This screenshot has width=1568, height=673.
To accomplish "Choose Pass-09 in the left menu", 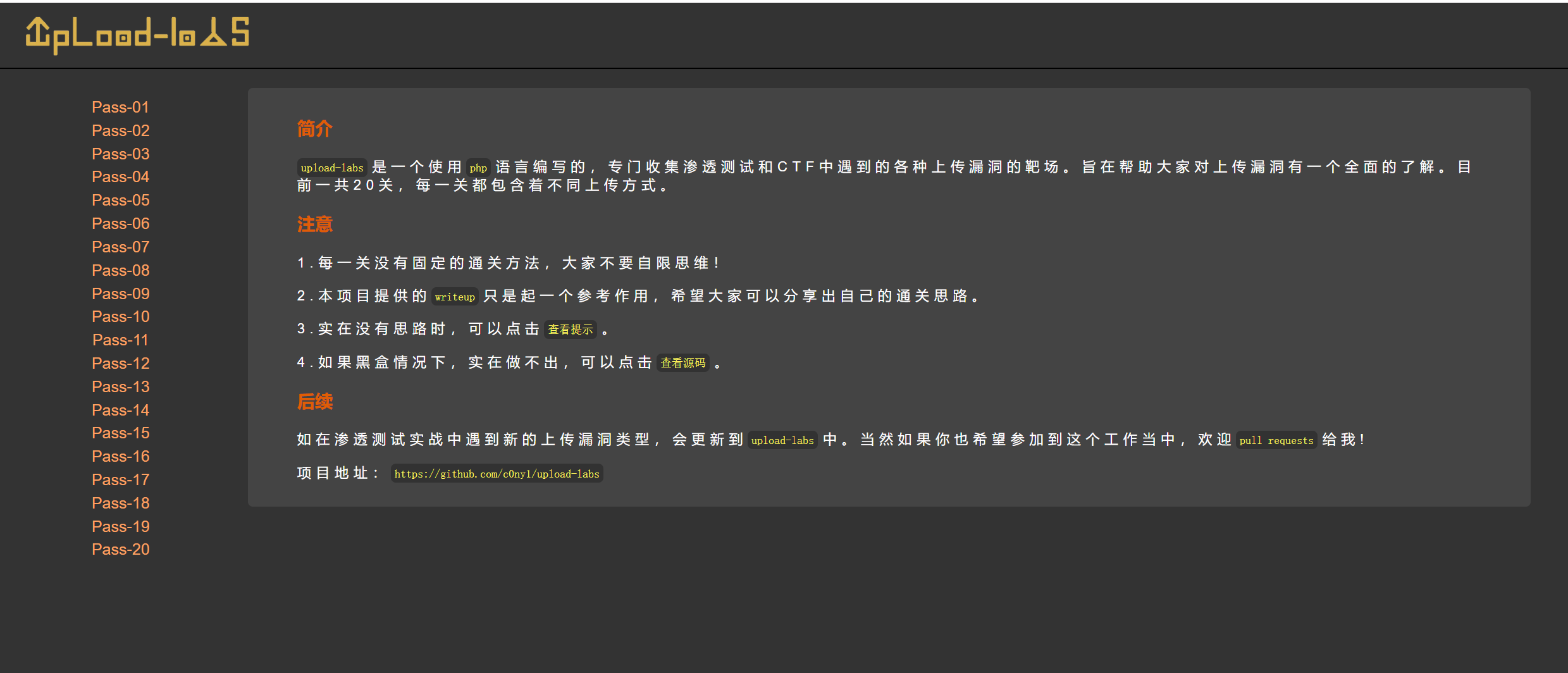I will coord(120,294).
